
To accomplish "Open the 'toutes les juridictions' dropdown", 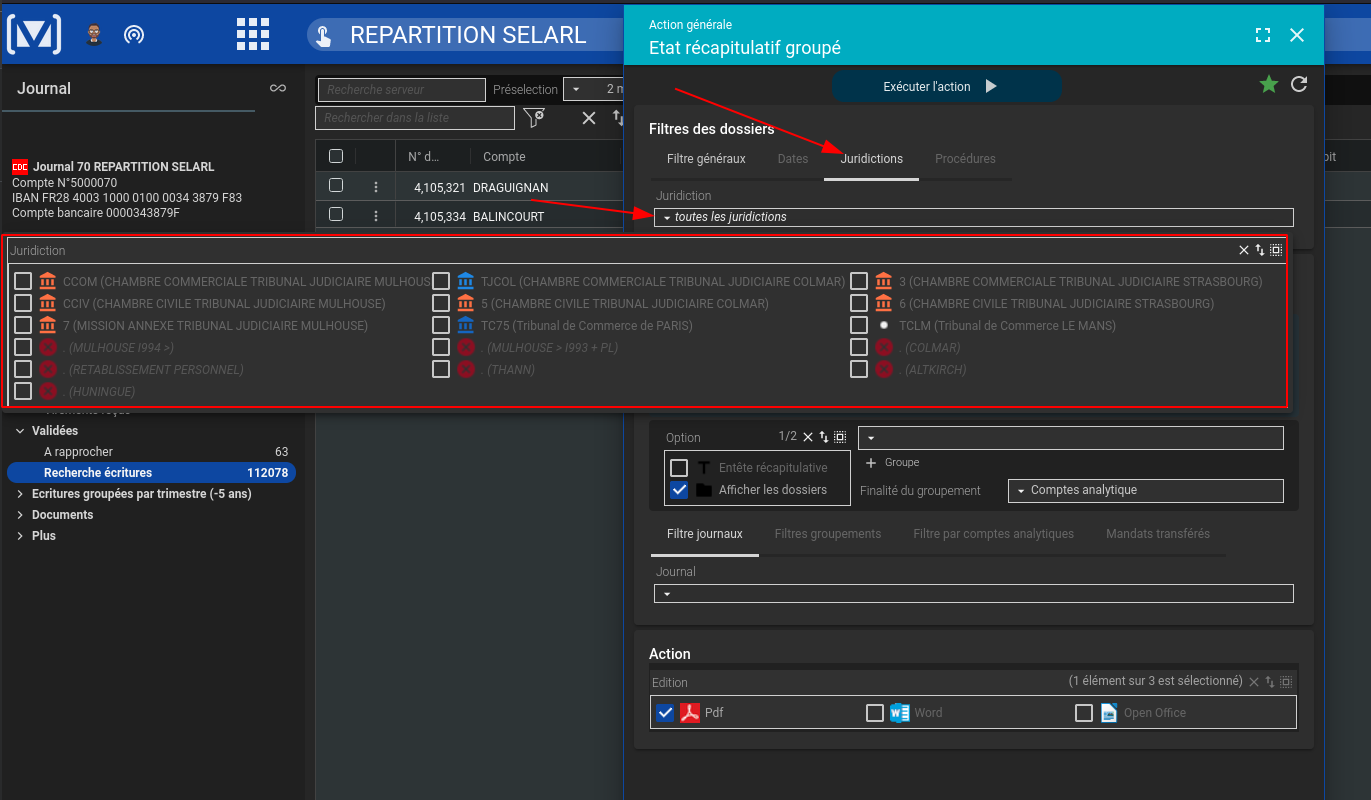I will tap(974, 217).
